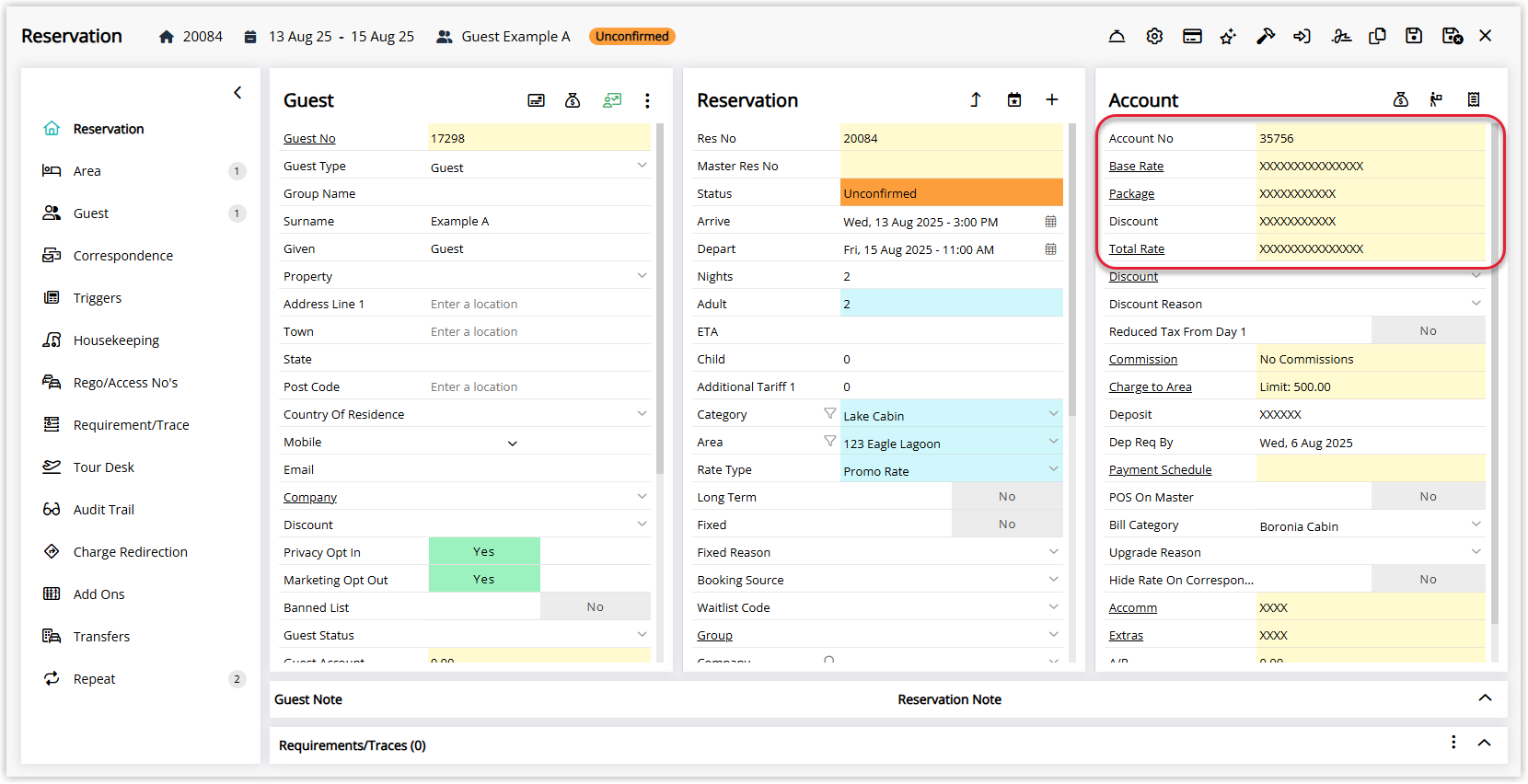Screen dimensions: 1528x784
Task: Open Audit Trail in the sidebar
Action: tap(104, 510)
